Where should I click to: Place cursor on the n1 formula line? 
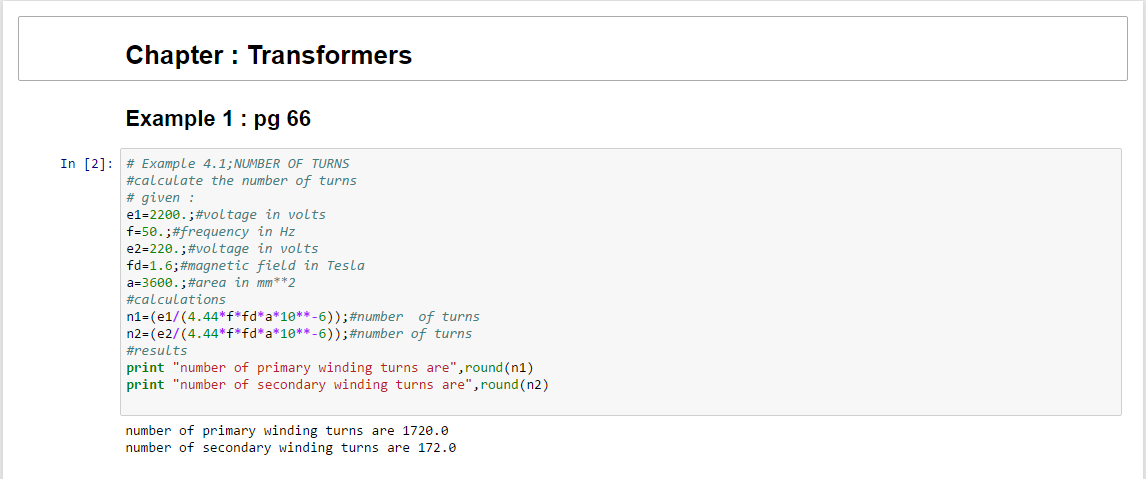pos(302,317)
